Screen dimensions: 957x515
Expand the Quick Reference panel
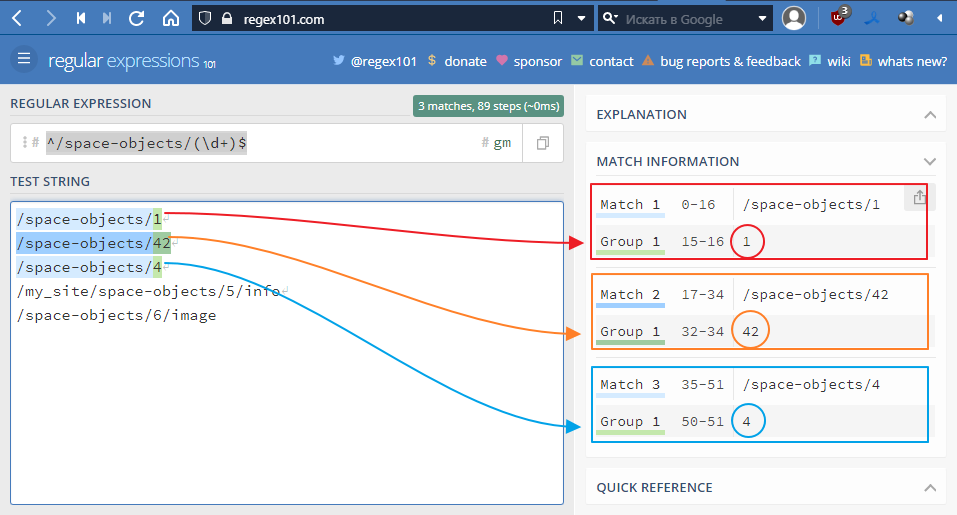click(930, 488)
